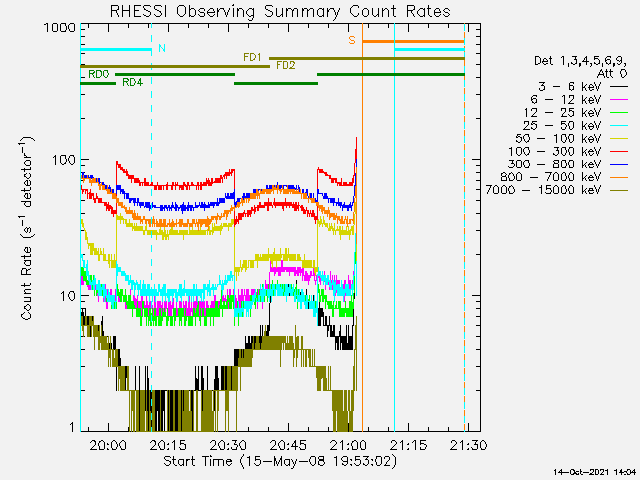Click the 100 y-axis tick label

64,160
